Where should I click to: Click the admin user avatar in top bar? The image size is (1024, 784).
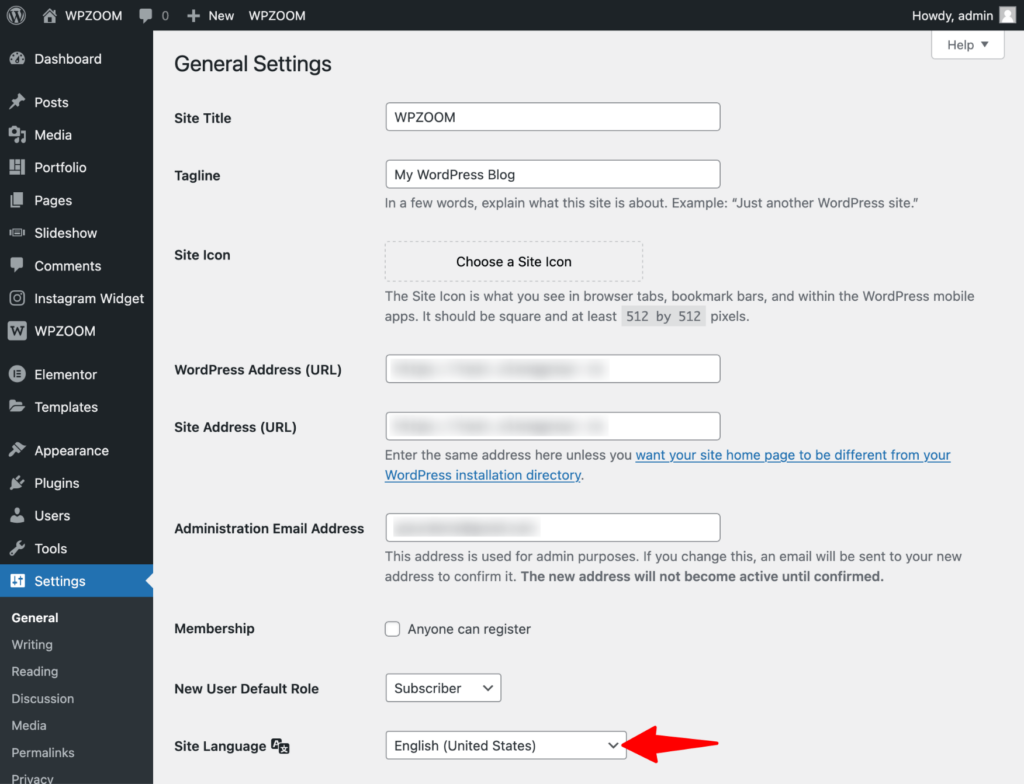point(1006,15)
